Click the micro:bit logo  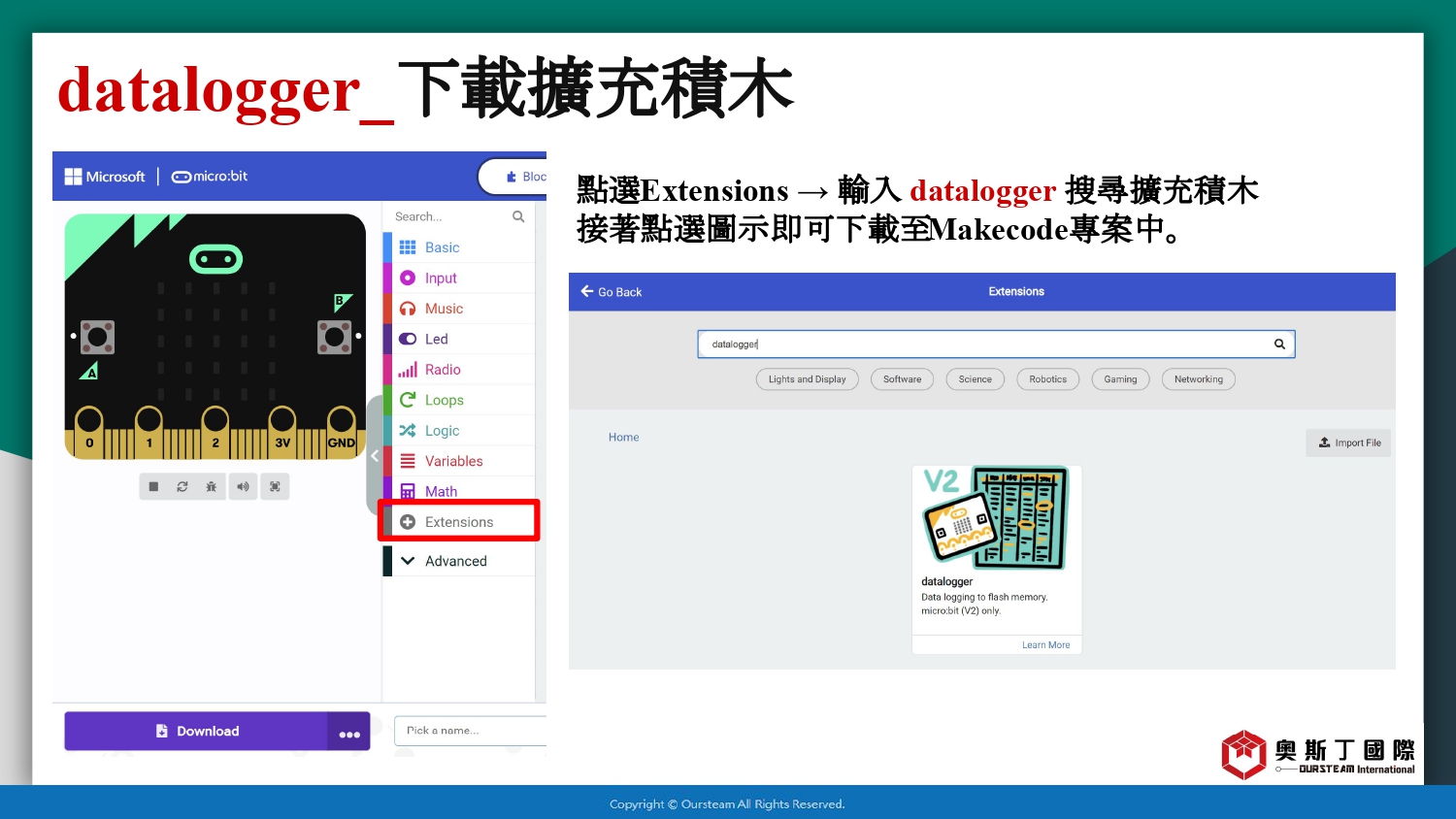point(210,177)
